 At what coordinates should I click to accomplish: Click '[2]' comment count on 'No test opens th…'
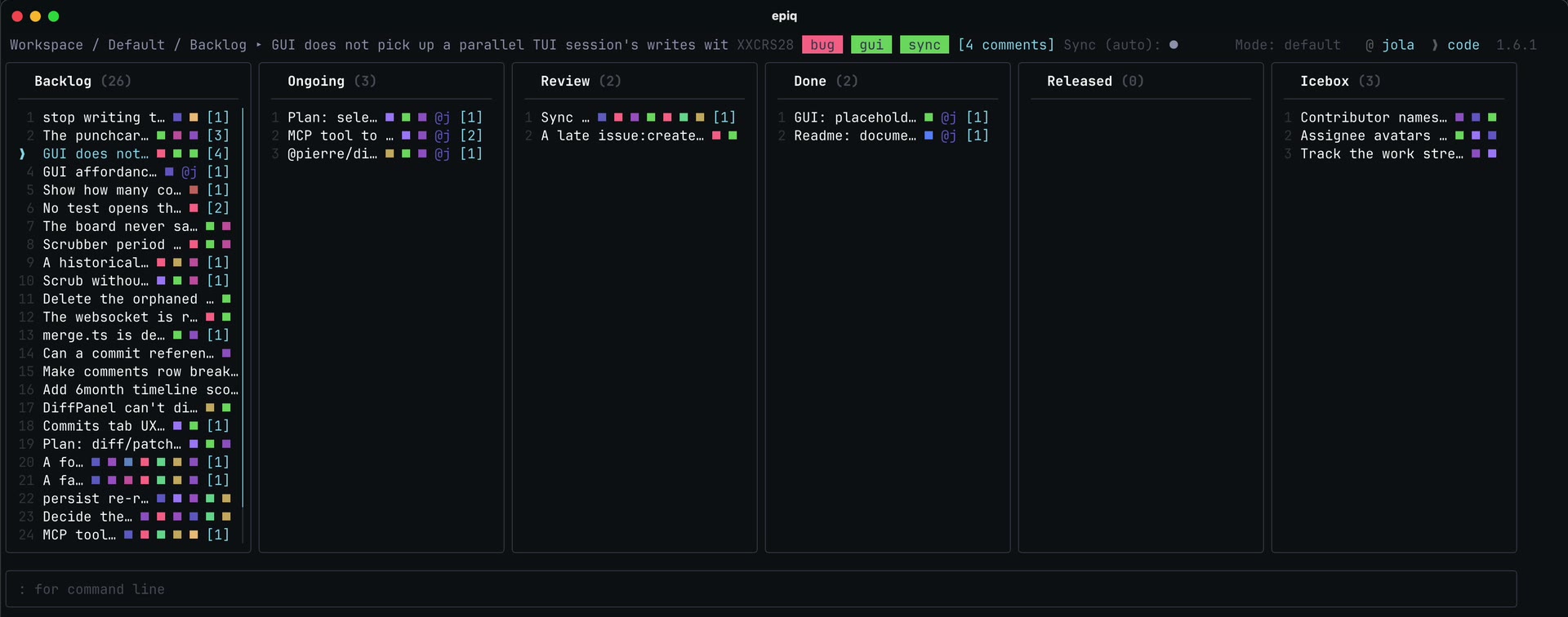pyautogui.click(x=218, y=208)
